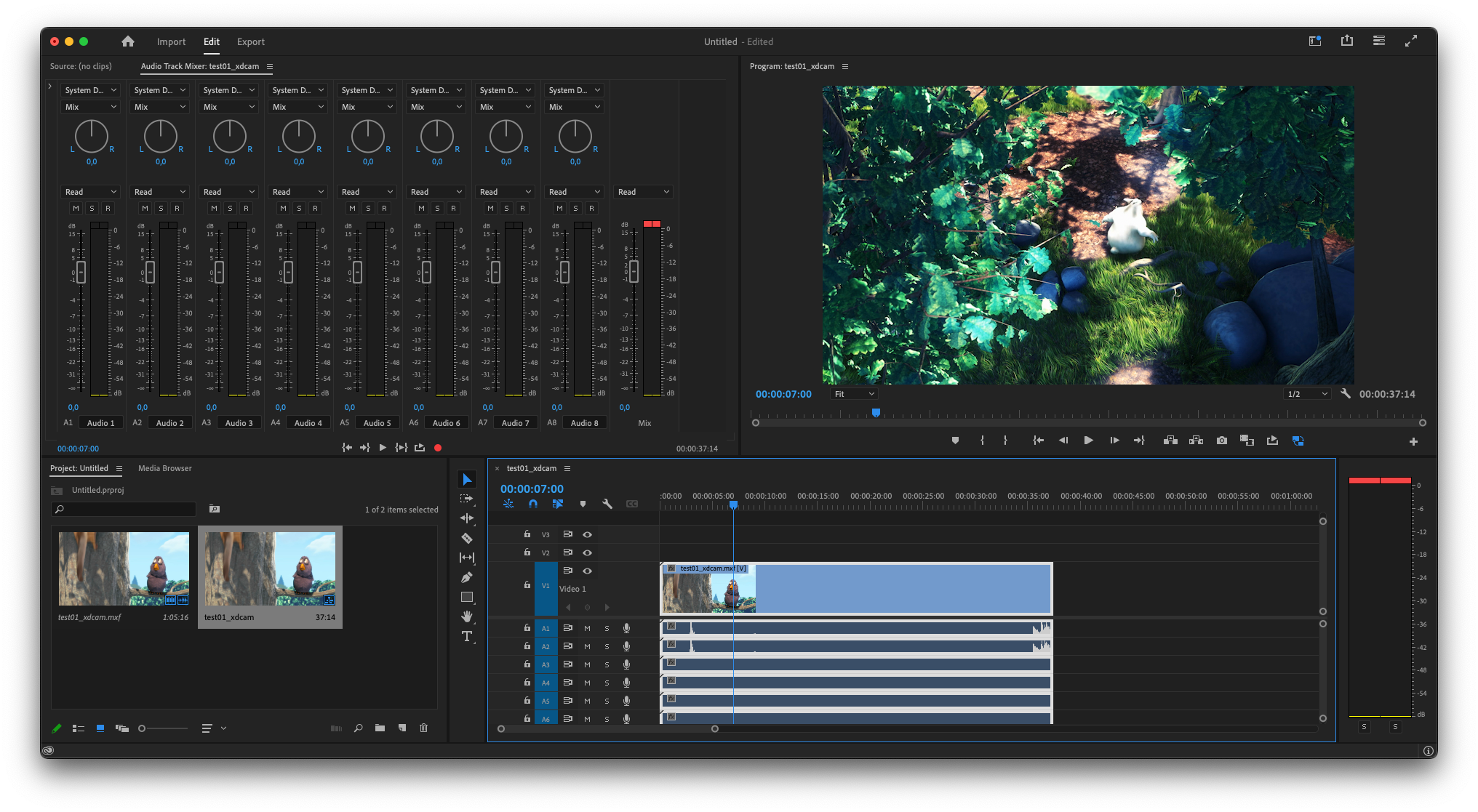Select the Pen tool
Viewport: 1478px width, 812px height.
tap(467, 577)
